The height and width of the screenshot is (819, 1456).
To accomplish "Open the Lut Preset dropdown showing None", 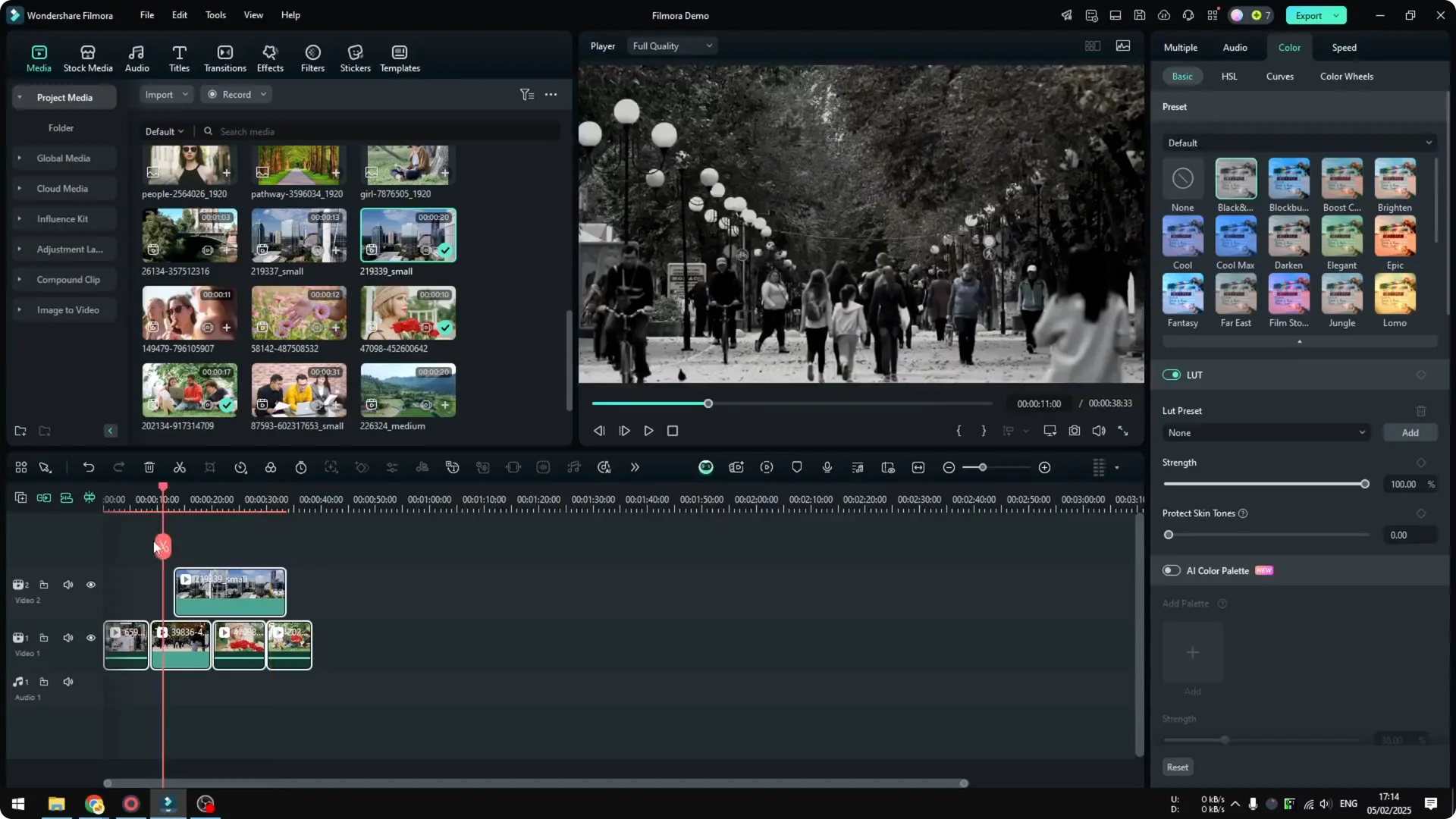I will point(1266,432).
